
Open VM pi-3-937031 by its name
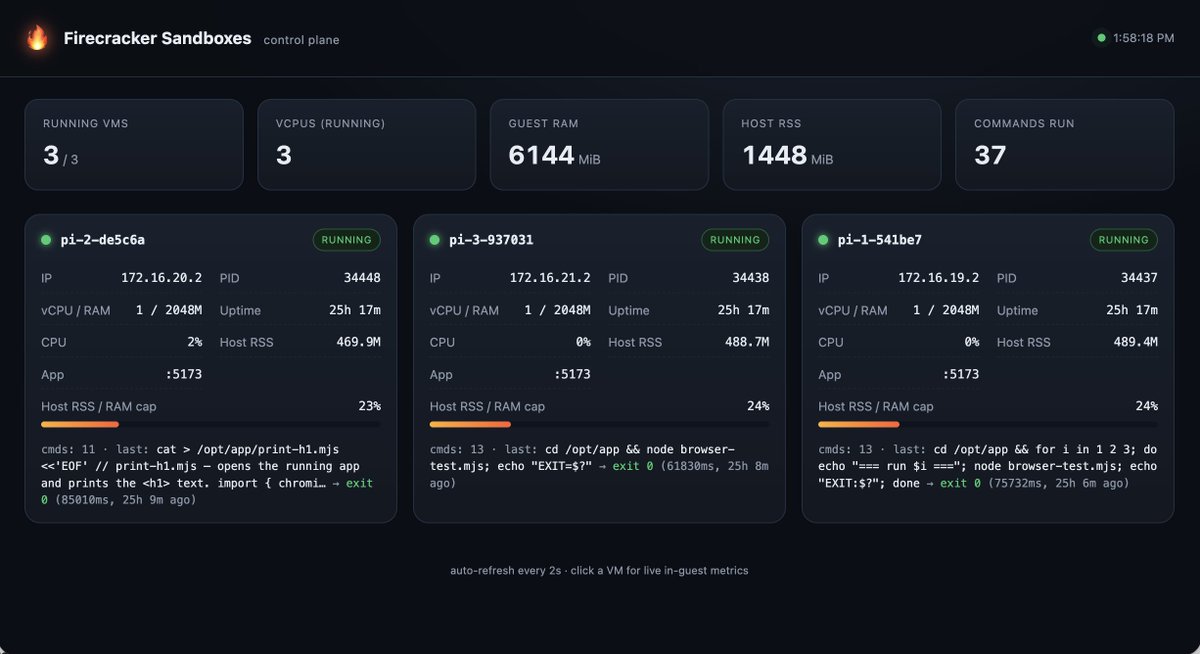(491, 240)
